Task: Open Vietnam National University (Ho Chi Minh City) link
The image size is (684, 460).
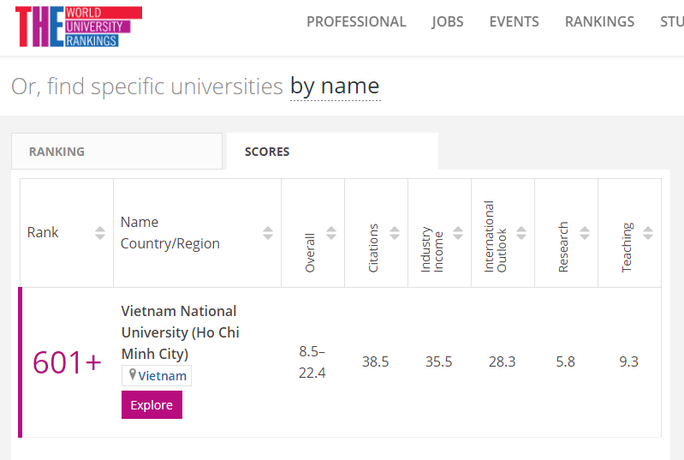Action: click(179, 332)
